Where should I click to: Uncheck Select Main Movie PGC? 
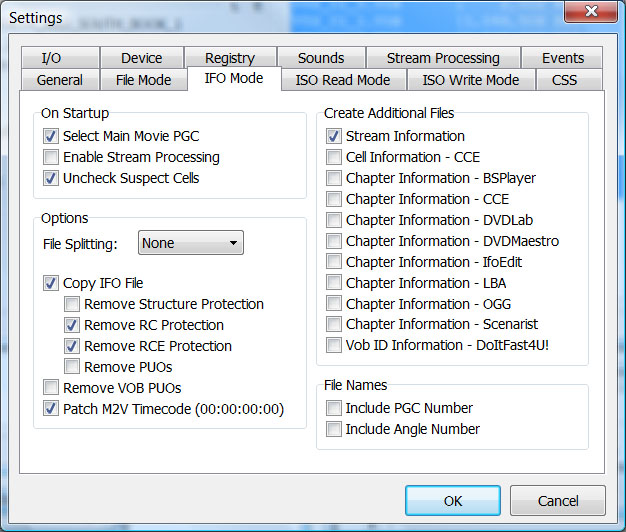tap(51, 136)
